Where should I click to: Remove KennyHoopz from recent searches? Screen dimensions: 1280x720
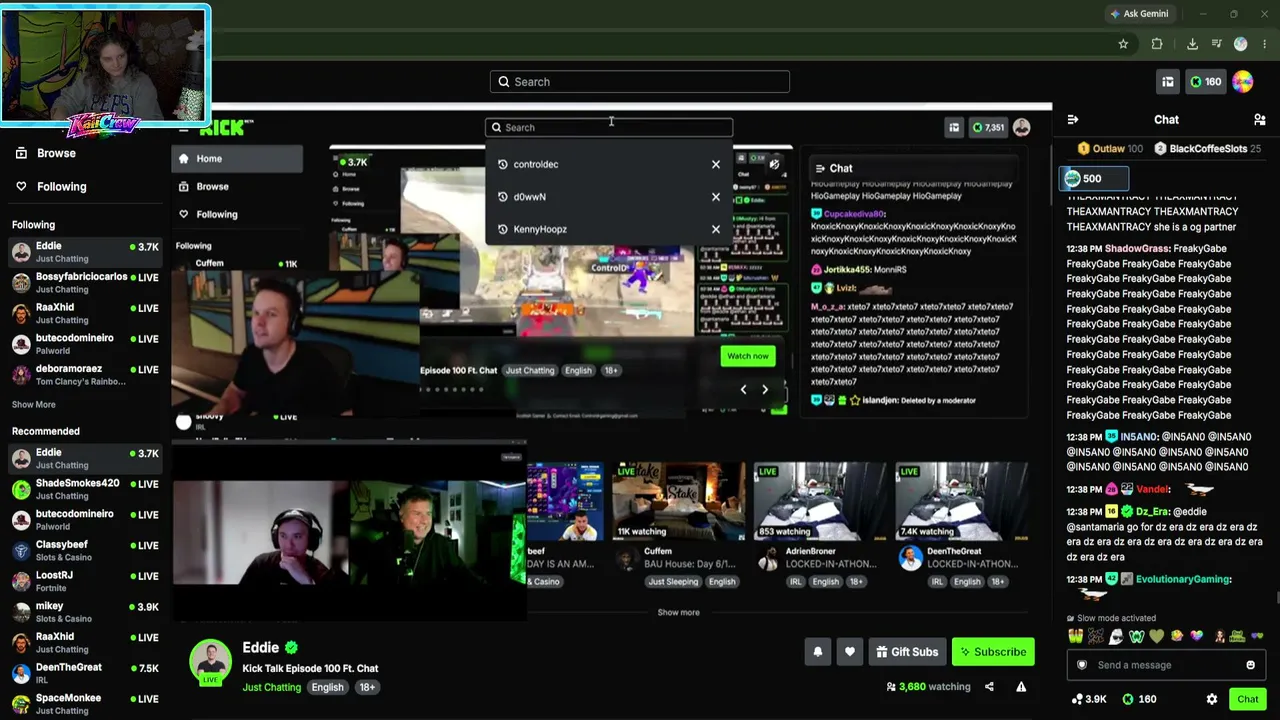716,229
